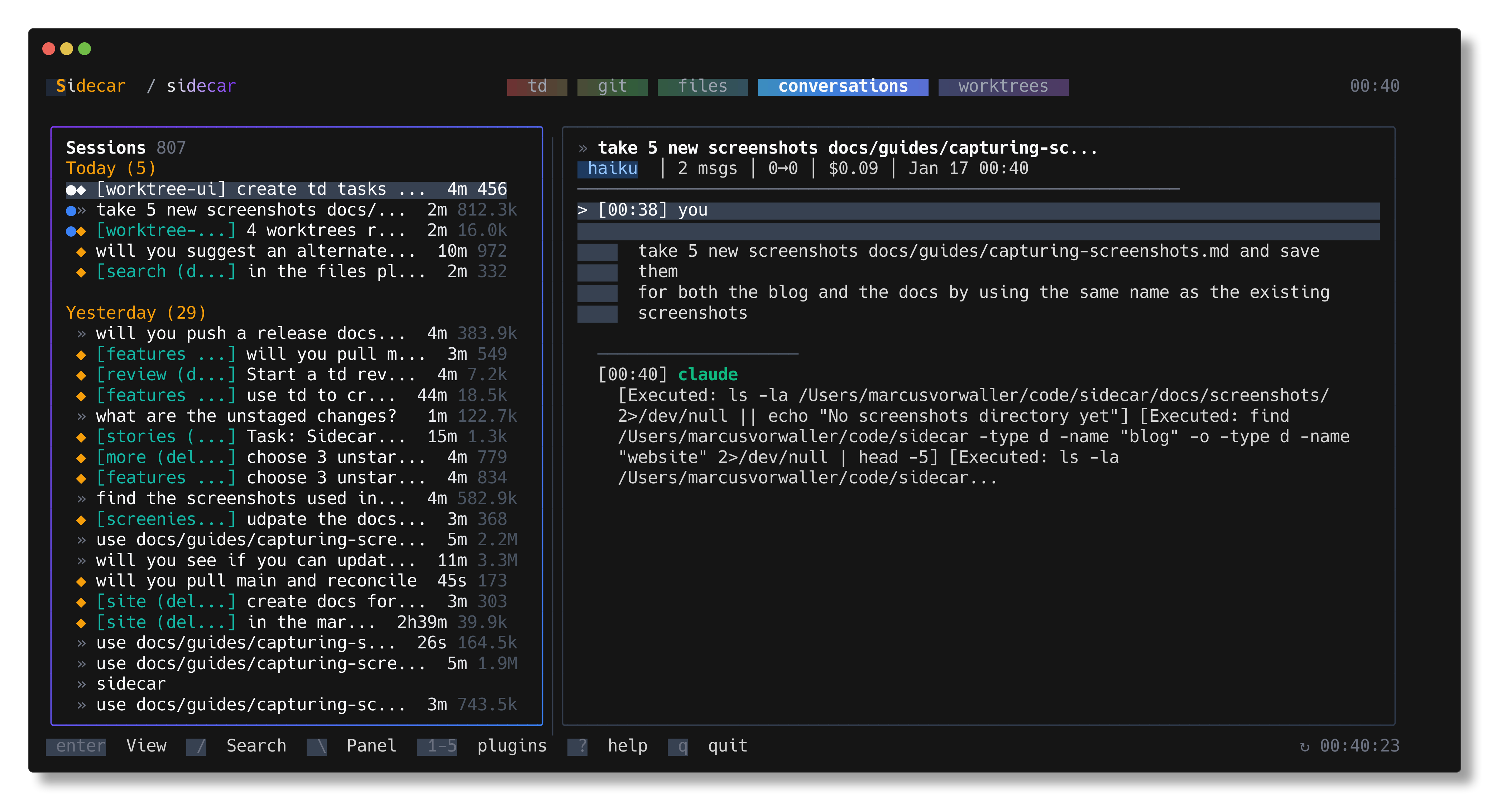The height and width of the screenshot is (812, 1501).
Task: Click the refresh icon beside bottom clock
Action: [x=1305, y=746]
